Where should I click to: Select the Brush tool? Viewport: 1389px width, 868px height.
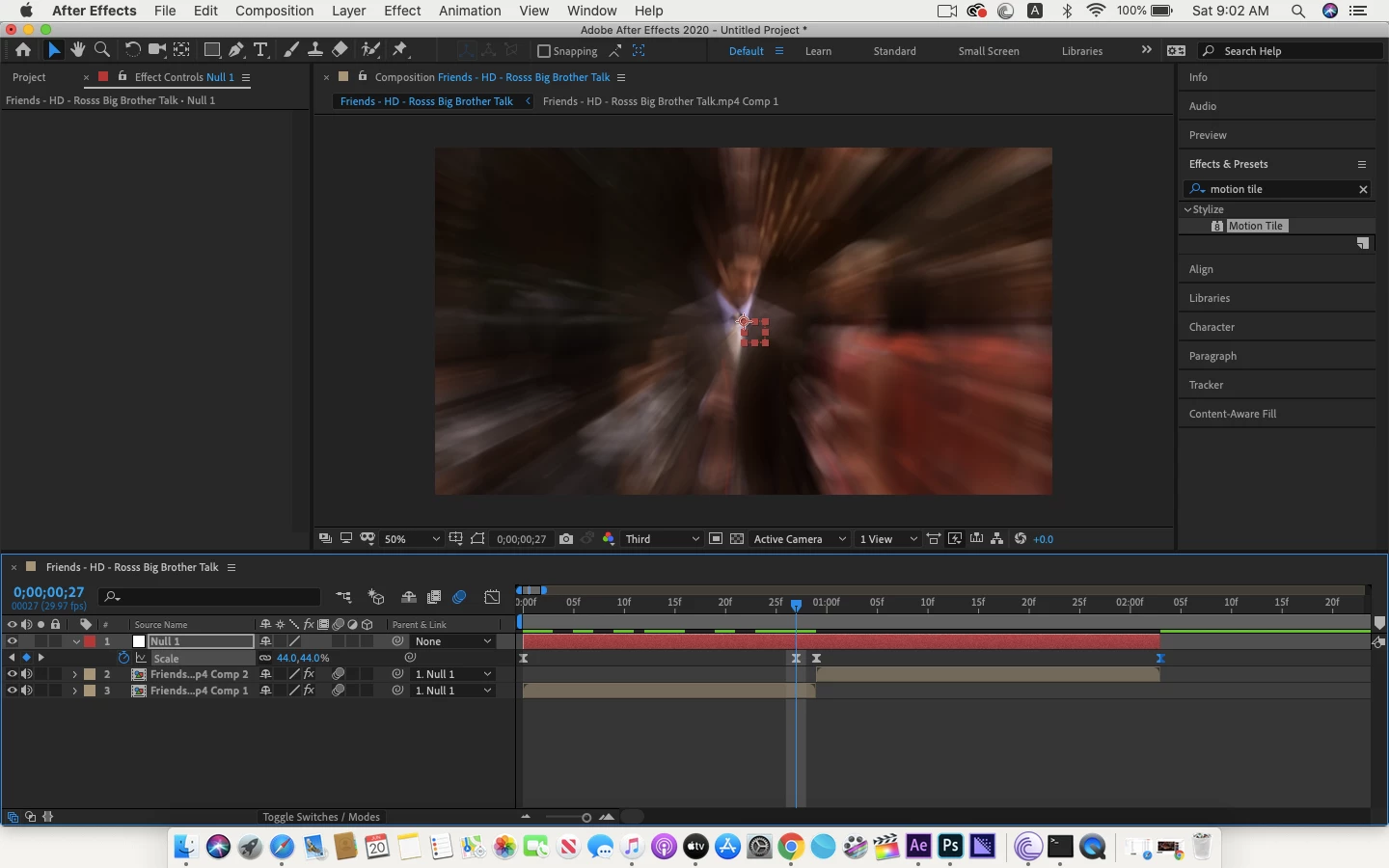[x=290, y=50]
